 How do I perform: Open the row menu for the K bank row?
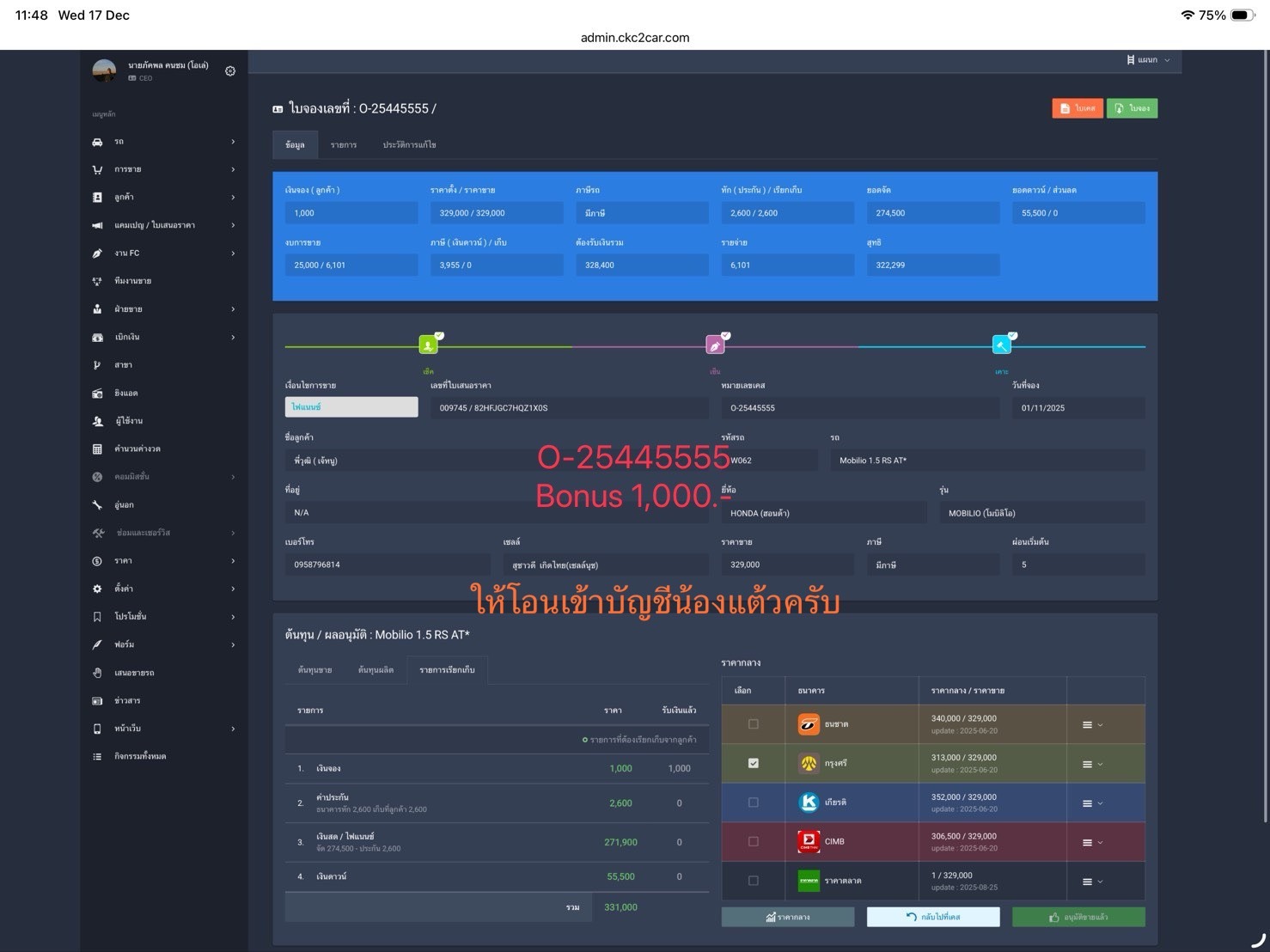(1092, 803)
